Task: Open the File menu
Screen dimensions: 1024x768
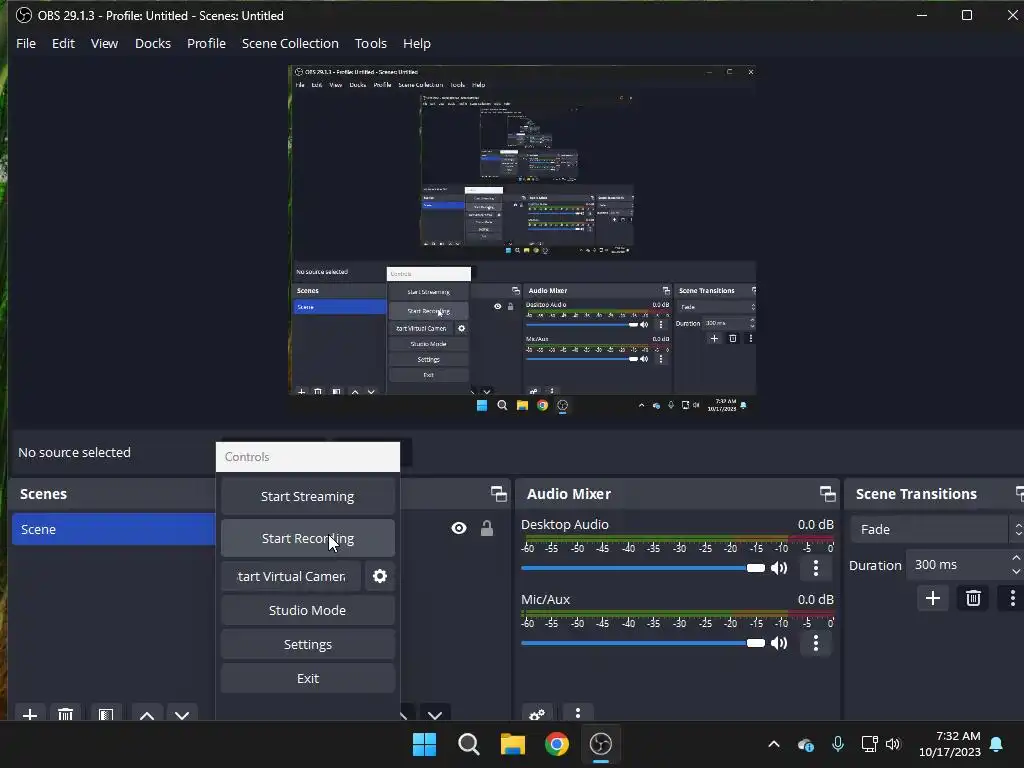Action: click(25, 43)
